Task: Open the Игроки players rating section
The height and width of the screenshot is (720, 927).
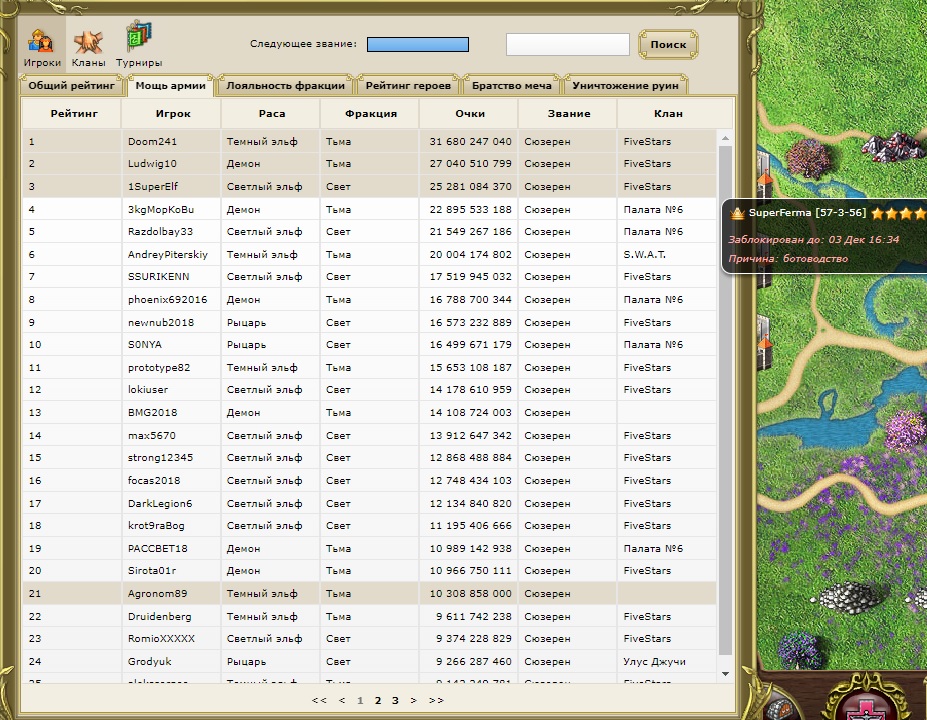Action: tap(42, 46)
